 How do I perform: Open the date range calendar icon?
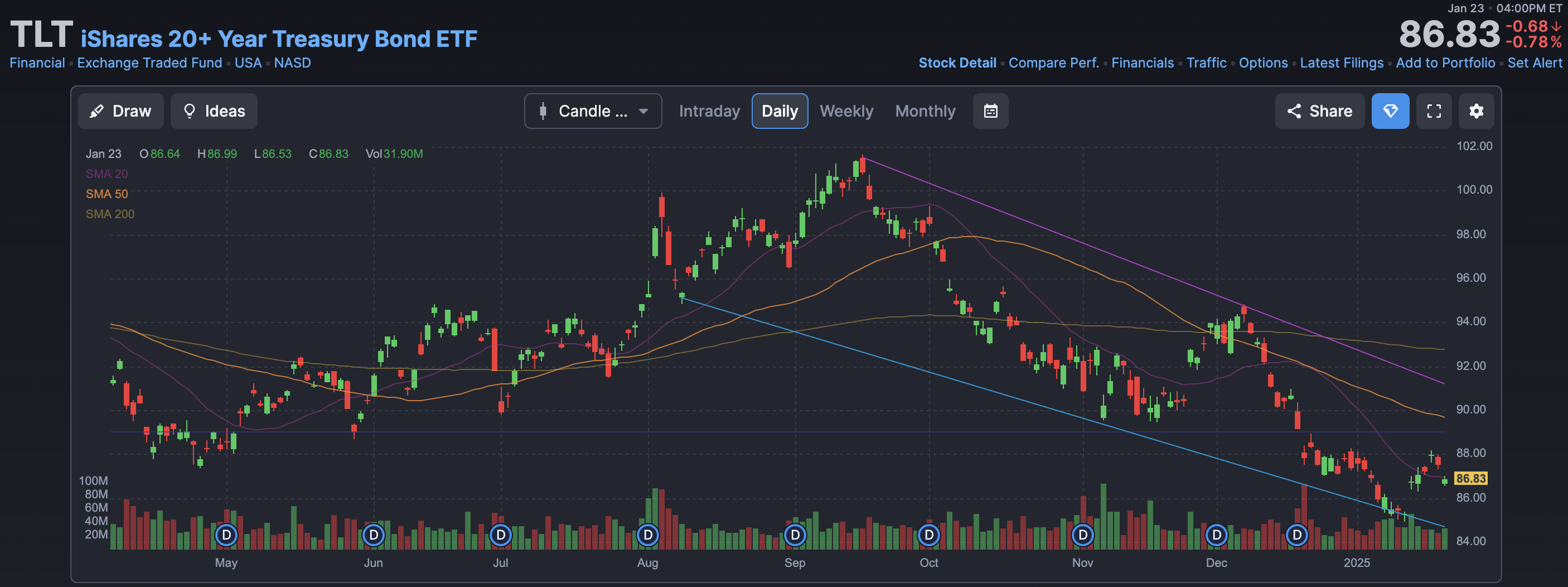pos(990,111)
